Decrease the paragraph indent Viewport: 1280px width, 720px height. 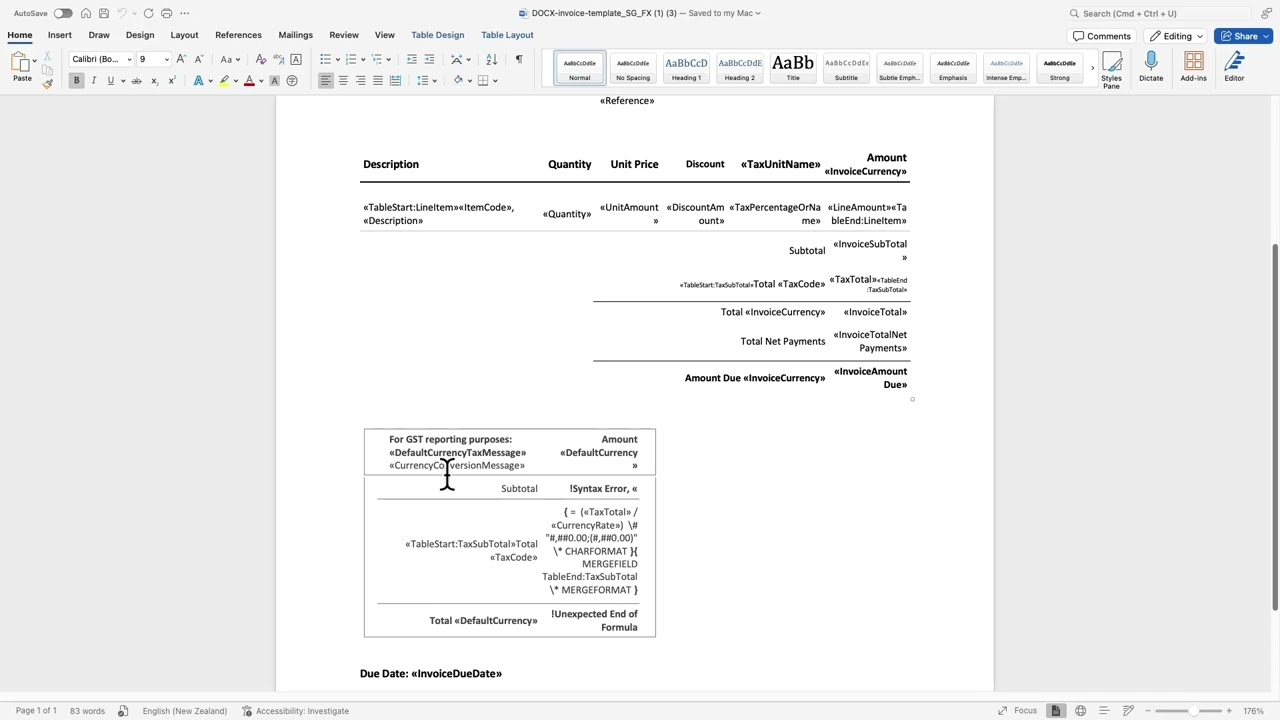412,59
